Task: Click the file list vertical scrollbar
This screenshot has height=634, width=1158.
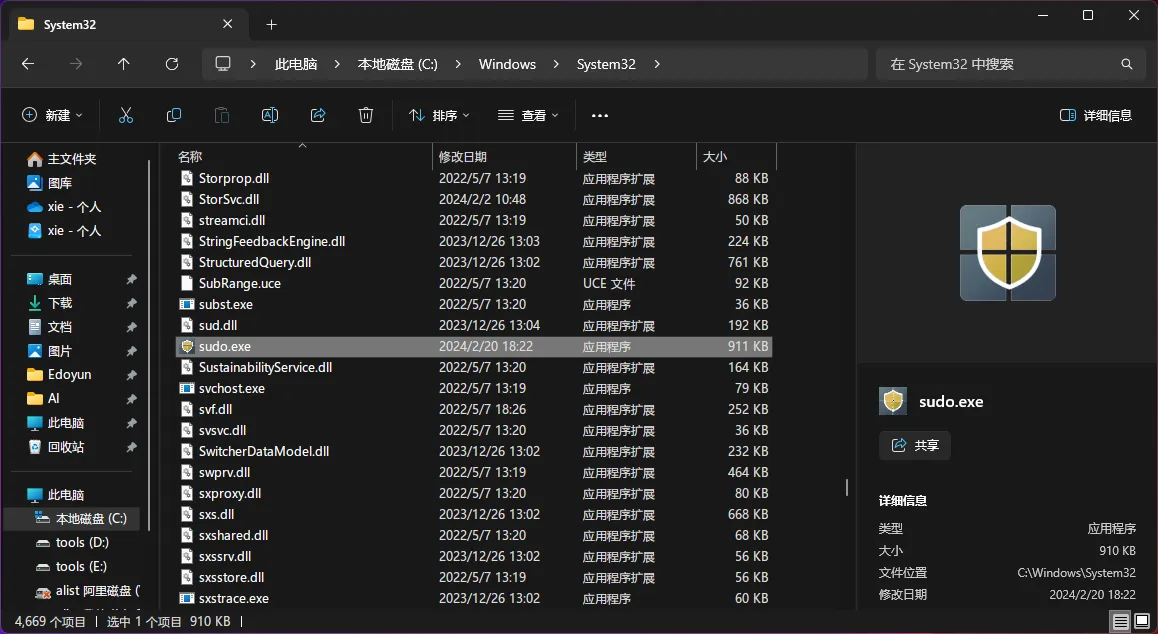Action: coord(847,488)
